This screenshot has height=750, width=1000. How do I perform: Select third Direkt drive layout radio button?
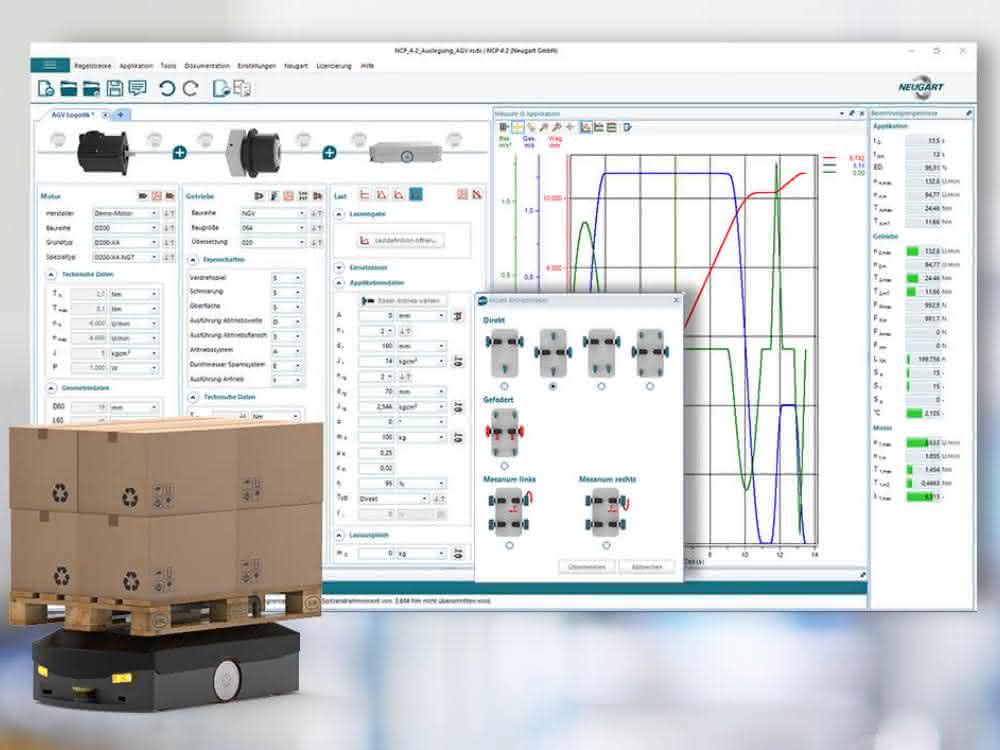click(601, 386)
